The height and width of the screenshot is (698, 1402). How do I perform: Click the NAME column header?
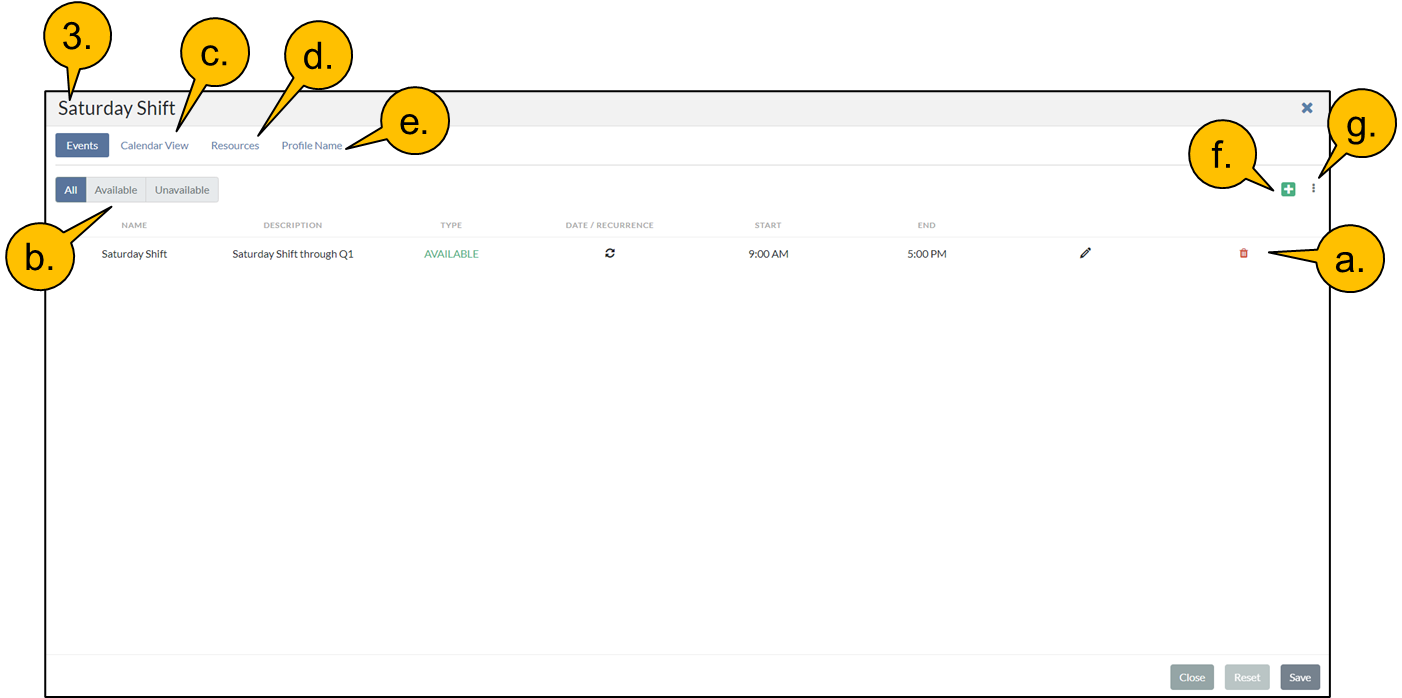click(x=134, y=225)
